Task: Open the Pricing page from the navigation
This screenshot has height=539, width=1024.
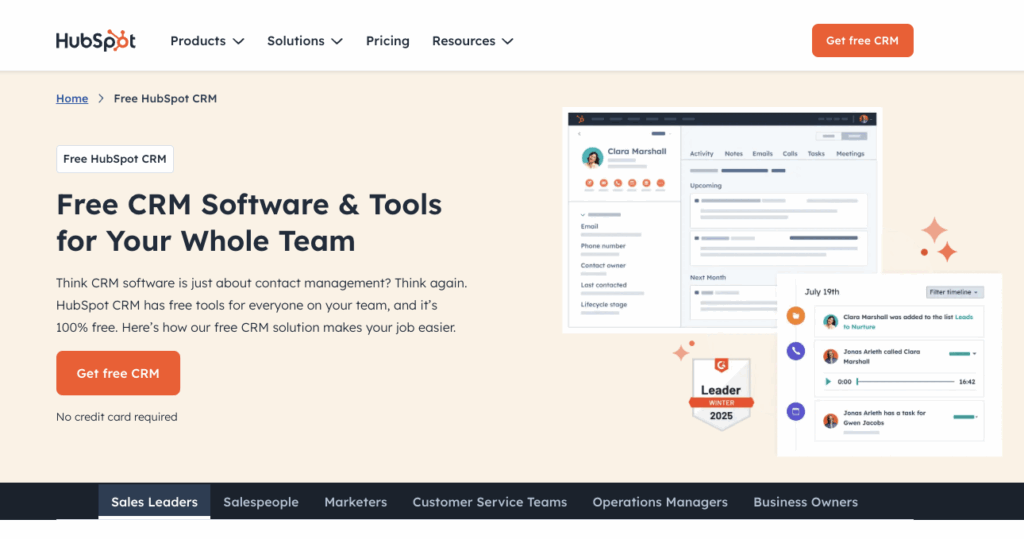Action: coord(387,41)
